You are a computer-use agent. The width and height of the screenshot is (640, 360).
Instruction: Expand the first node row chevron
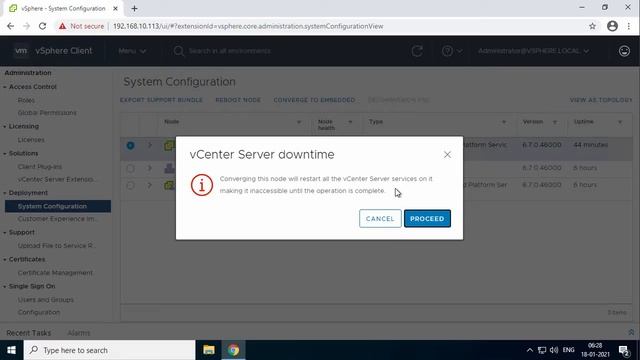point(150,145)
